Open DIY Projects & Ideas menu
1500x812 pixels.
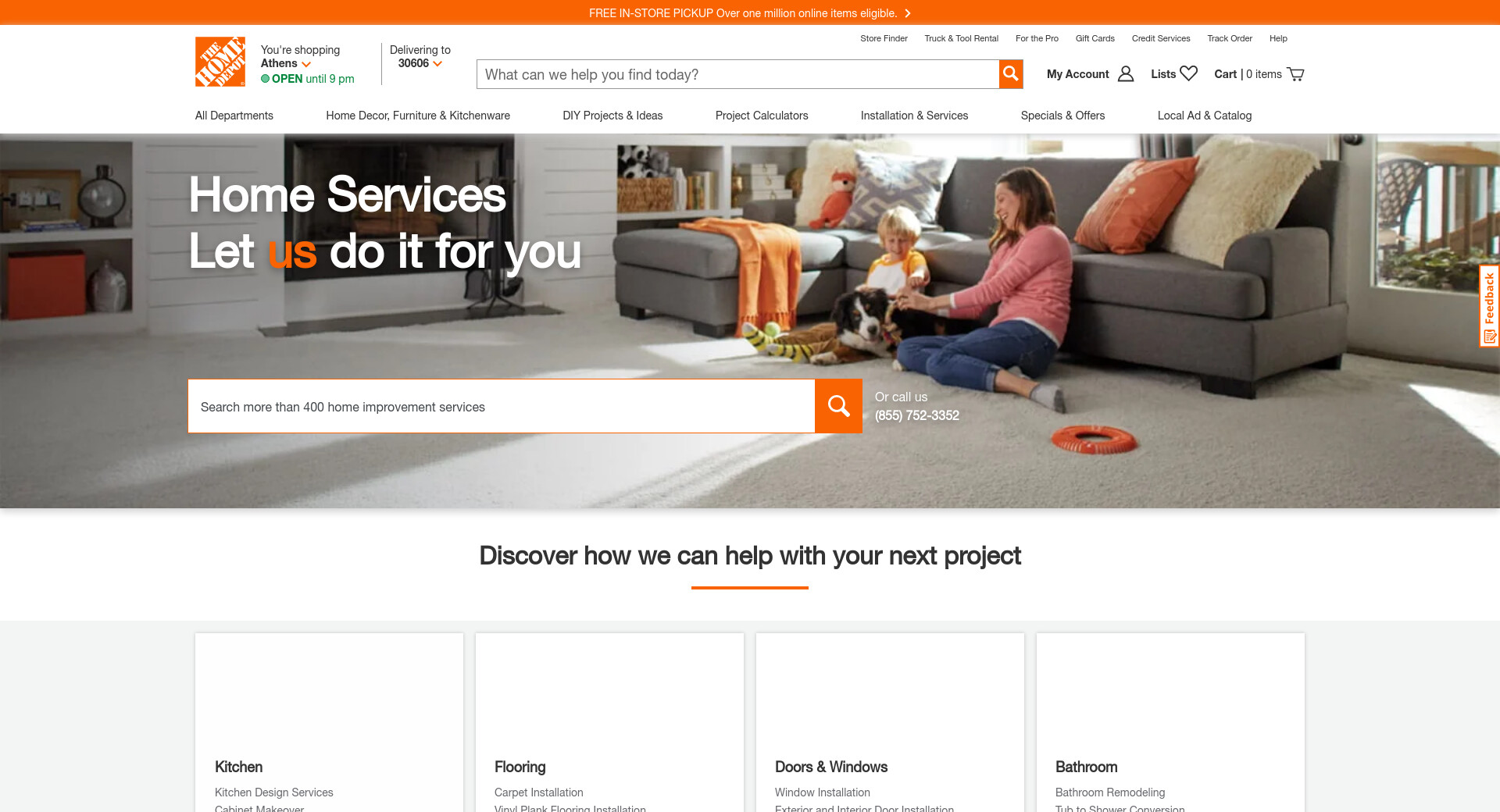[x=612, y=116]
